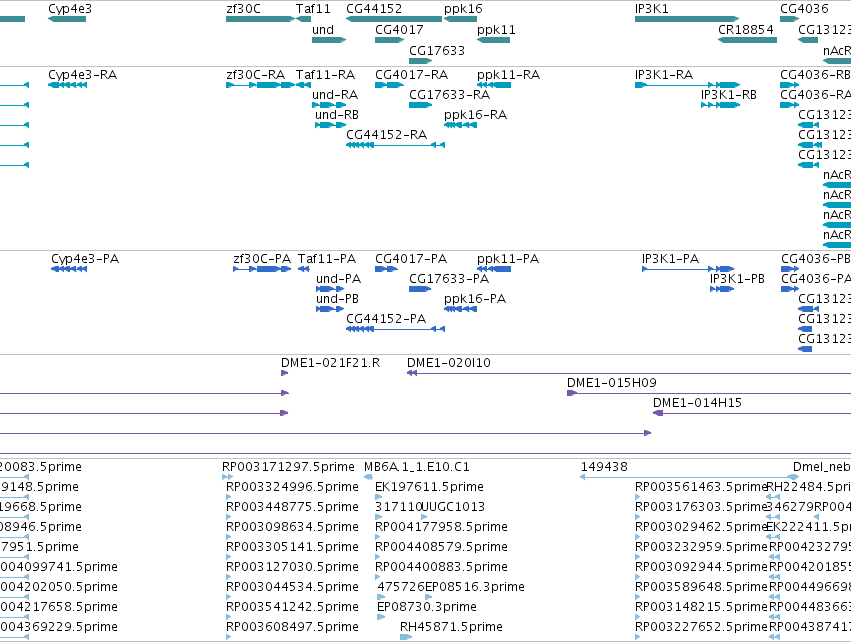Select the RP004408579.5prime EST
Viewport: 851px width, 642px height.
(x=378, y=557)
